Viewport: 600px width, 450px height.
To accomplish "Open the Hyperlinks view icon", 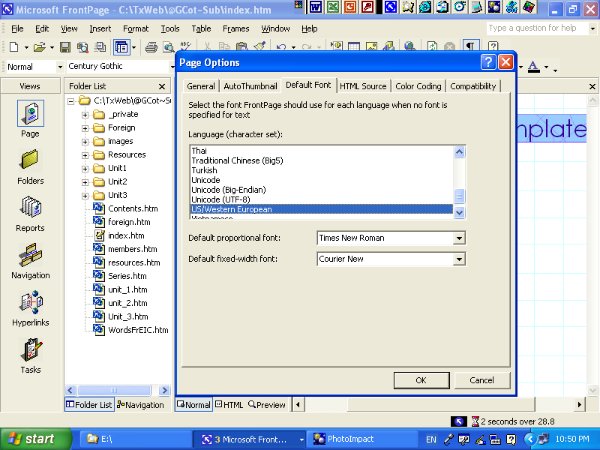I will 30,308.
